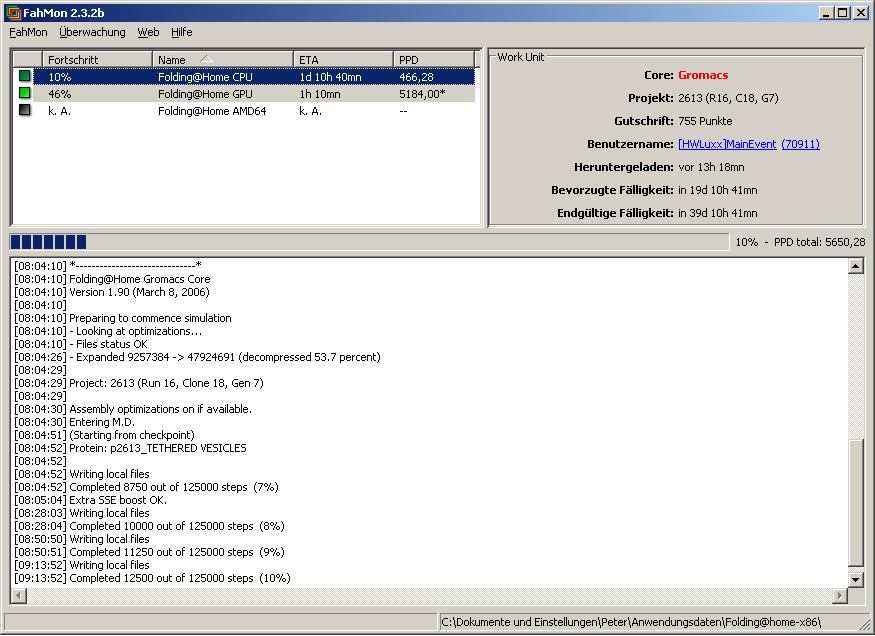
Task: Click the Projekt value 2613 (R16, C18, G7)
Action: pyautogui.click(x=728, y=98)
